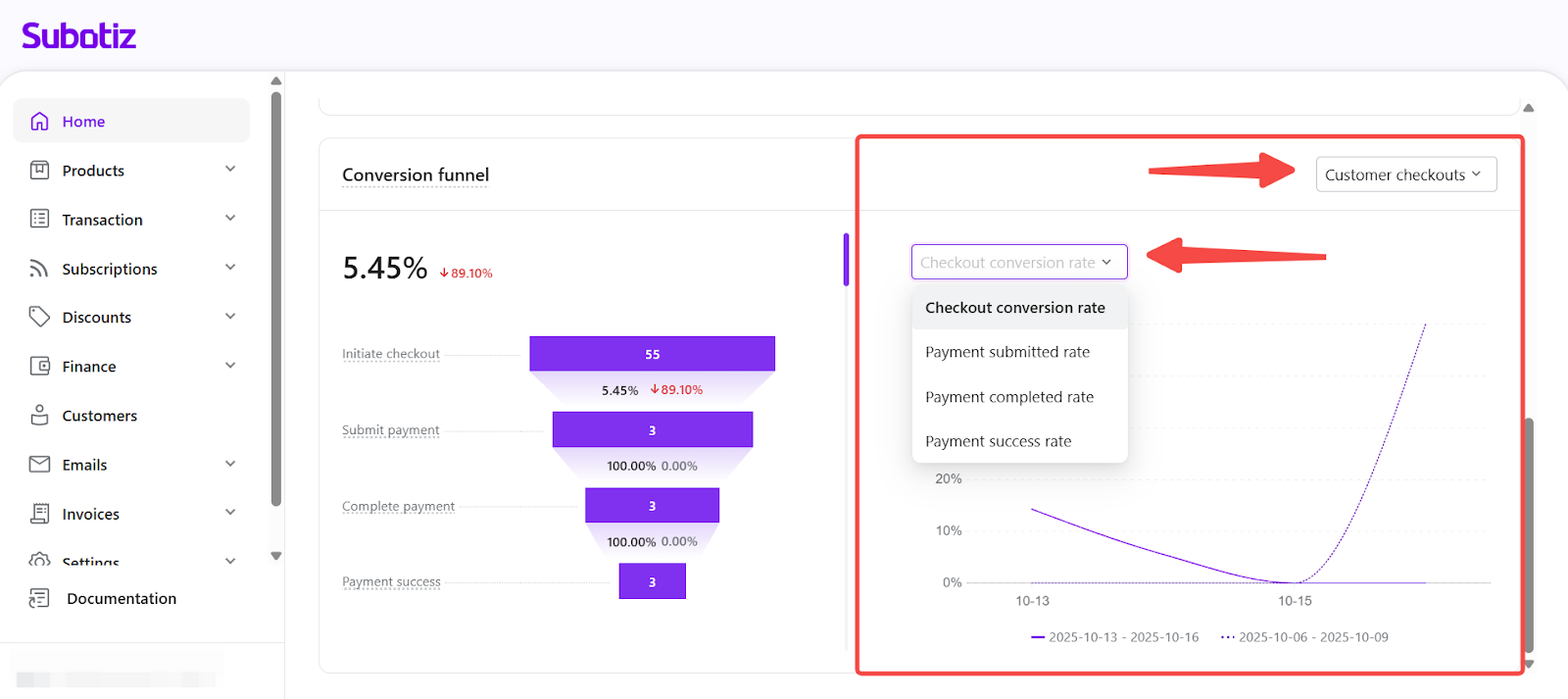The height and width of the screenshot is (699, 1568).
Task: Open the Customer checkouts dropdown
Action: tap(1405, 175)
